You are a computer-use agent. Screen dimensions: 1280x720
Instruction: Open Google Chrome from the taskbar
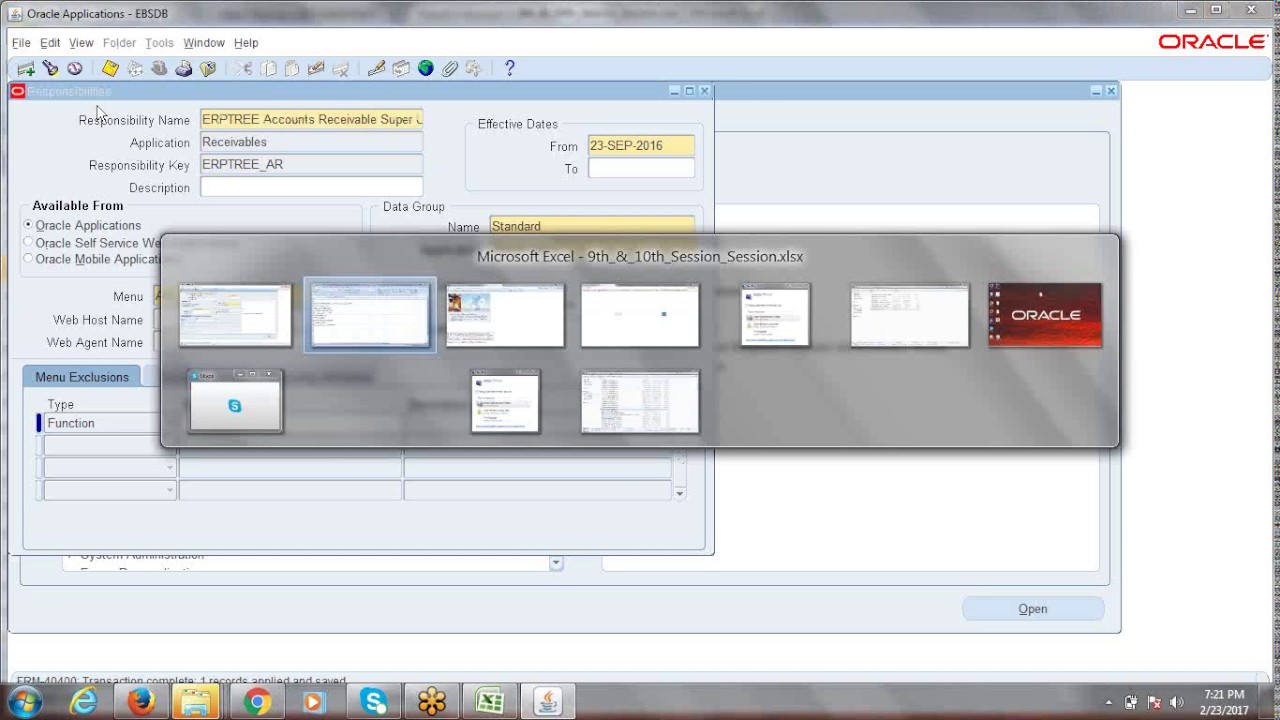coord(258,702)
